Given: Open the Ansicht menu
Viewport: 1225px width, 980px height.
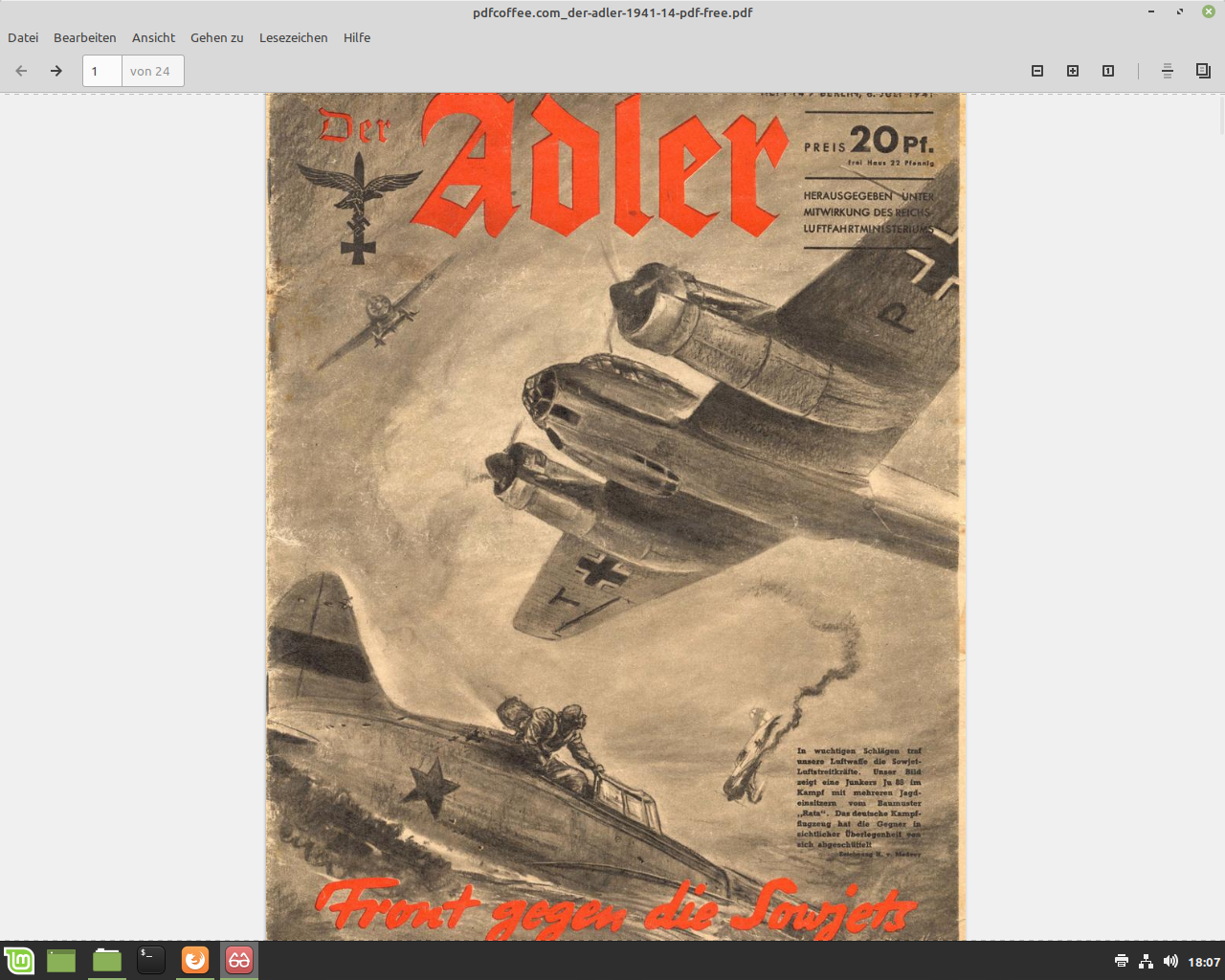Looking at the screenshot, I should click(x=153, y=37).
